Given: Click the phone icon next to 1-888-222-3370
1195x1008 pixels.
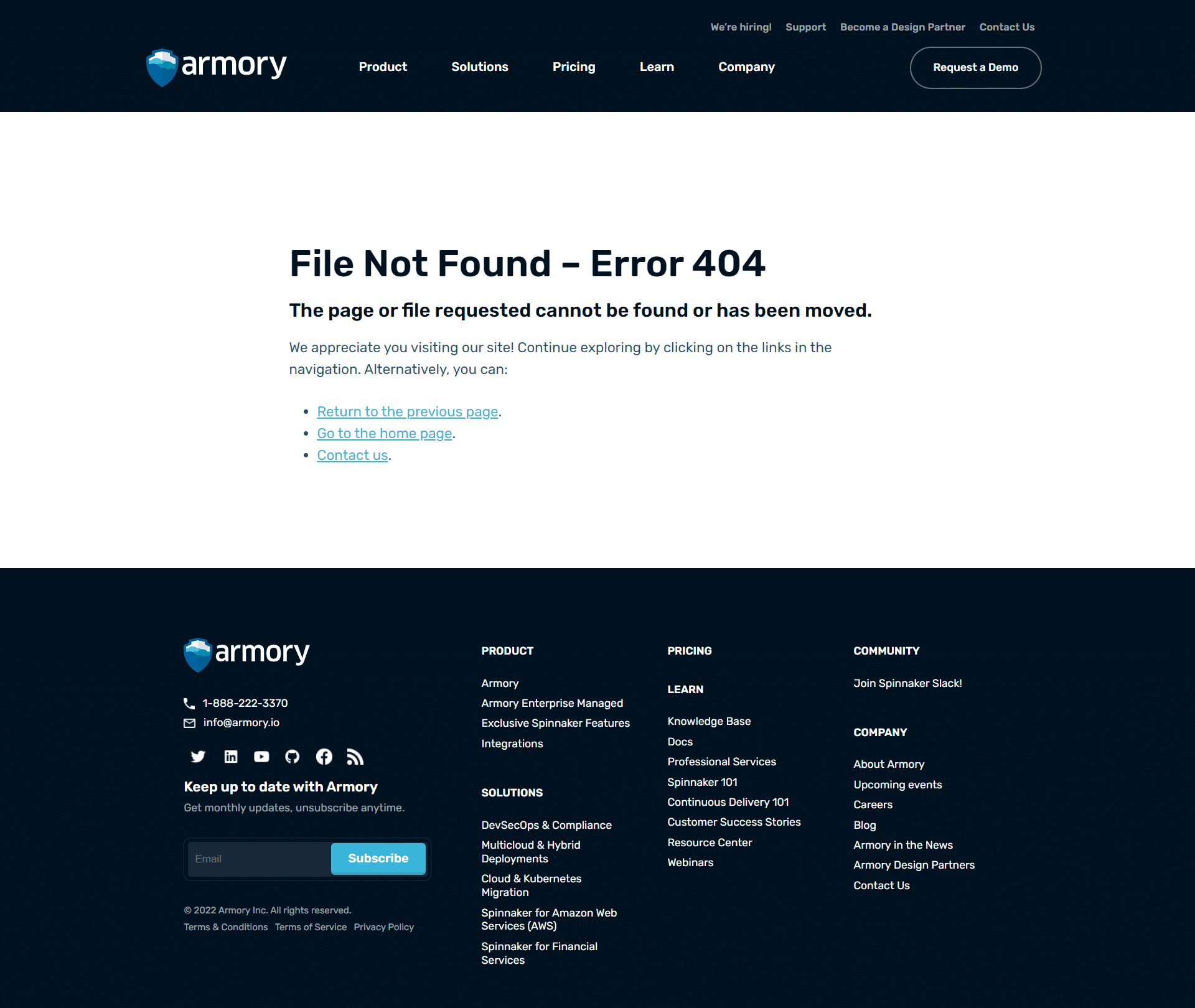Looking at the screenshot, I should (190, 703).
